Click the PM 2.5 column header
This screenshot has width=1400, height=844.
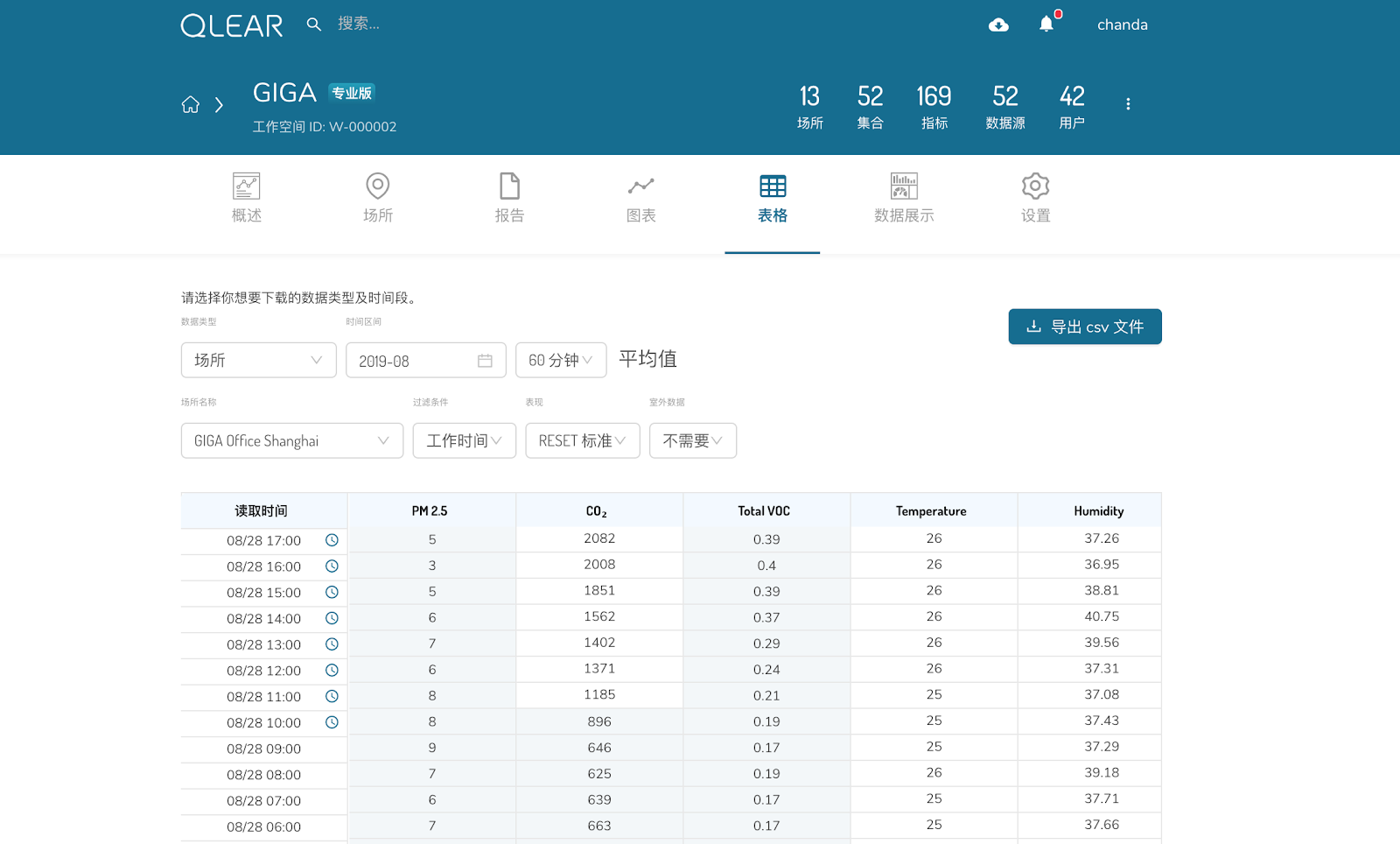coord(431,510)
